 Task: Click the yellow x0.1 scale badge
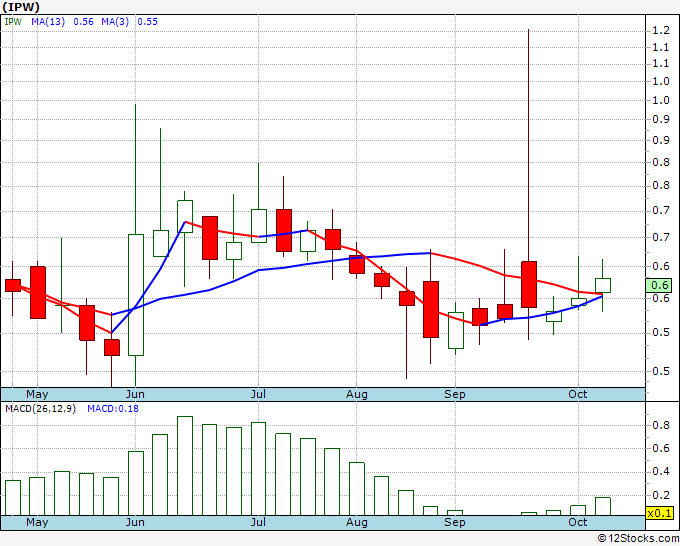click(x=657, y=513)
